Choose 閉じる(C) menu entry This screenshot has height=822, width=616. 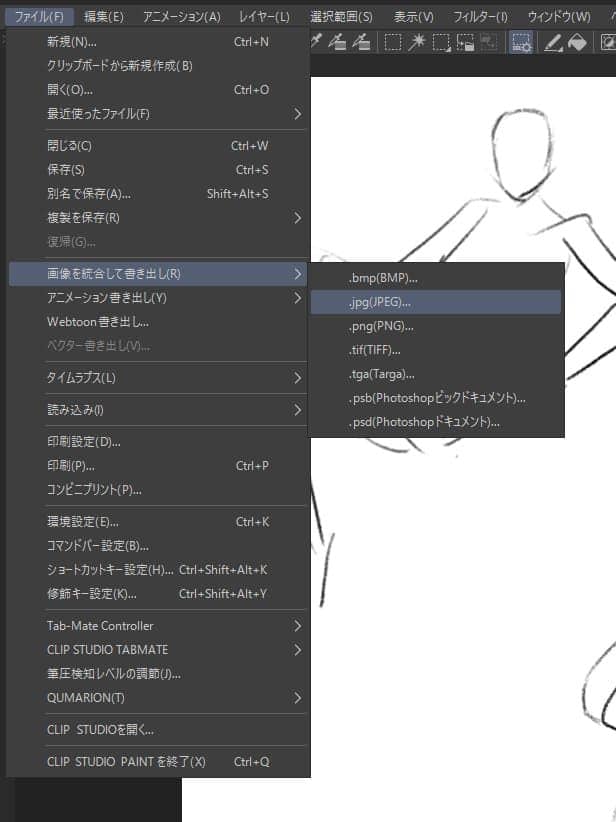158,146
